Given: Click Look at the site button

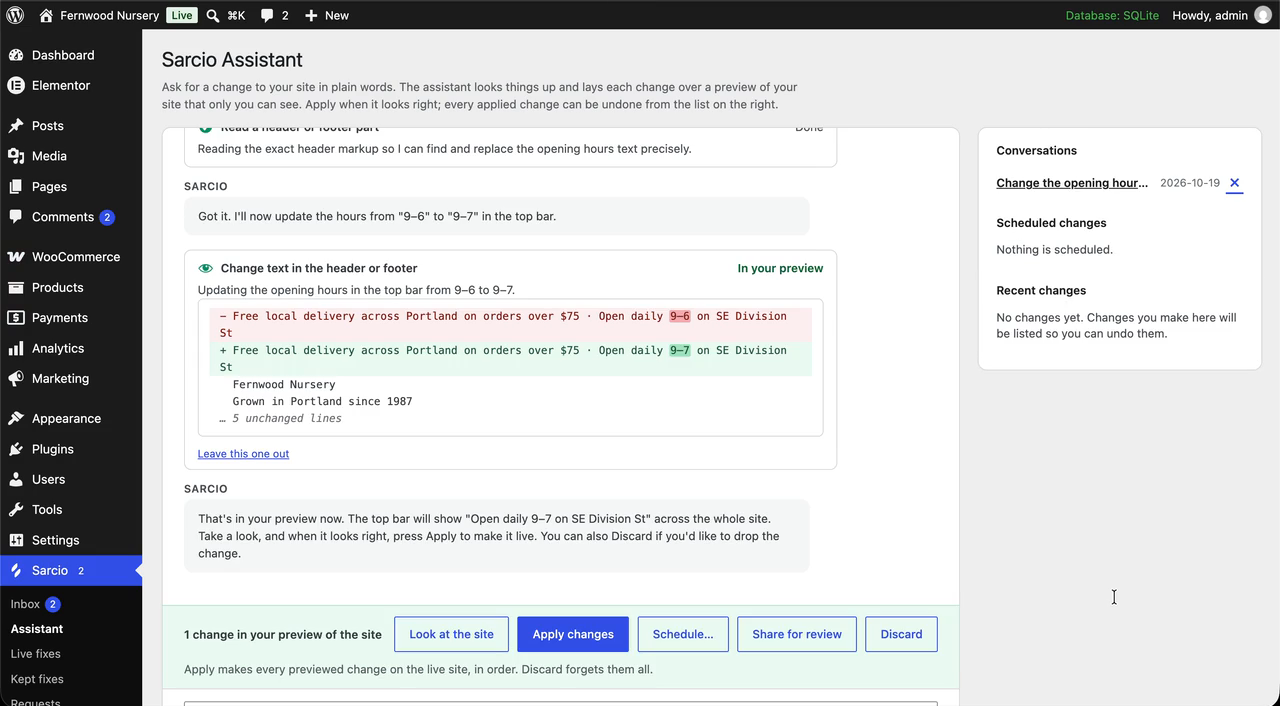Looking at the screenshot, I should 451,634.
